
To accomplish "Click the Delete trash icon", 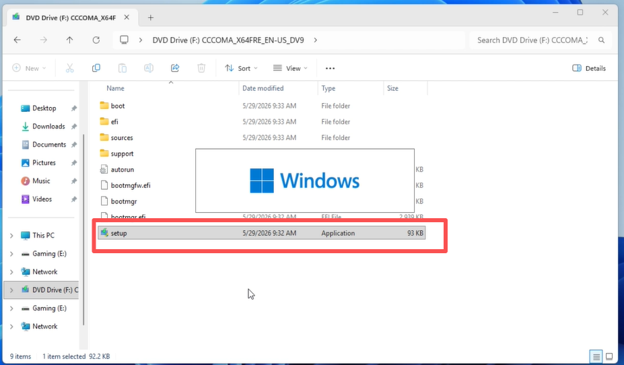I will tap(201, 68).
